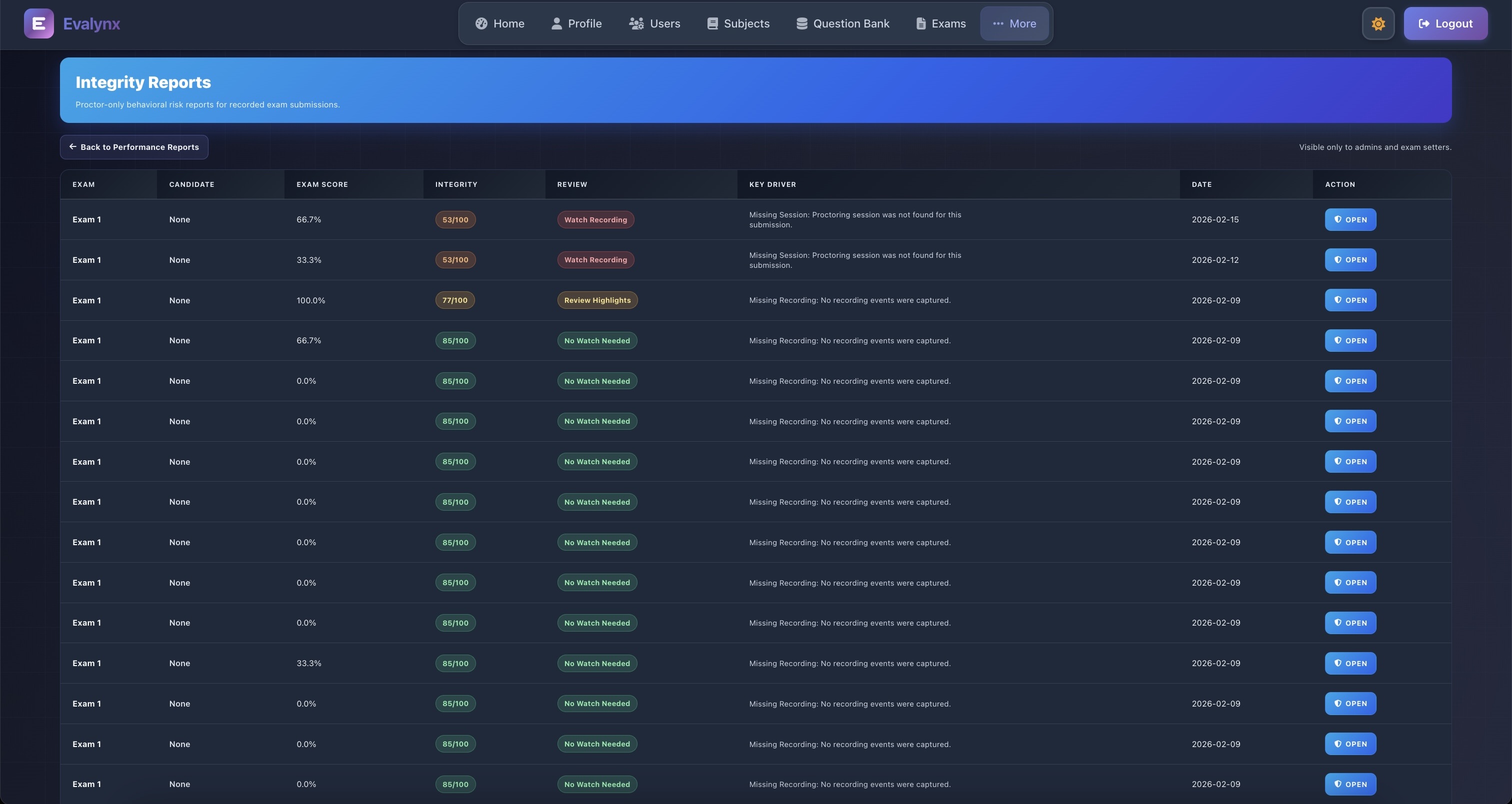This screenshot has width=1512, height=804.
Task: Go back to Performance Reports
Action: point(134,147)
